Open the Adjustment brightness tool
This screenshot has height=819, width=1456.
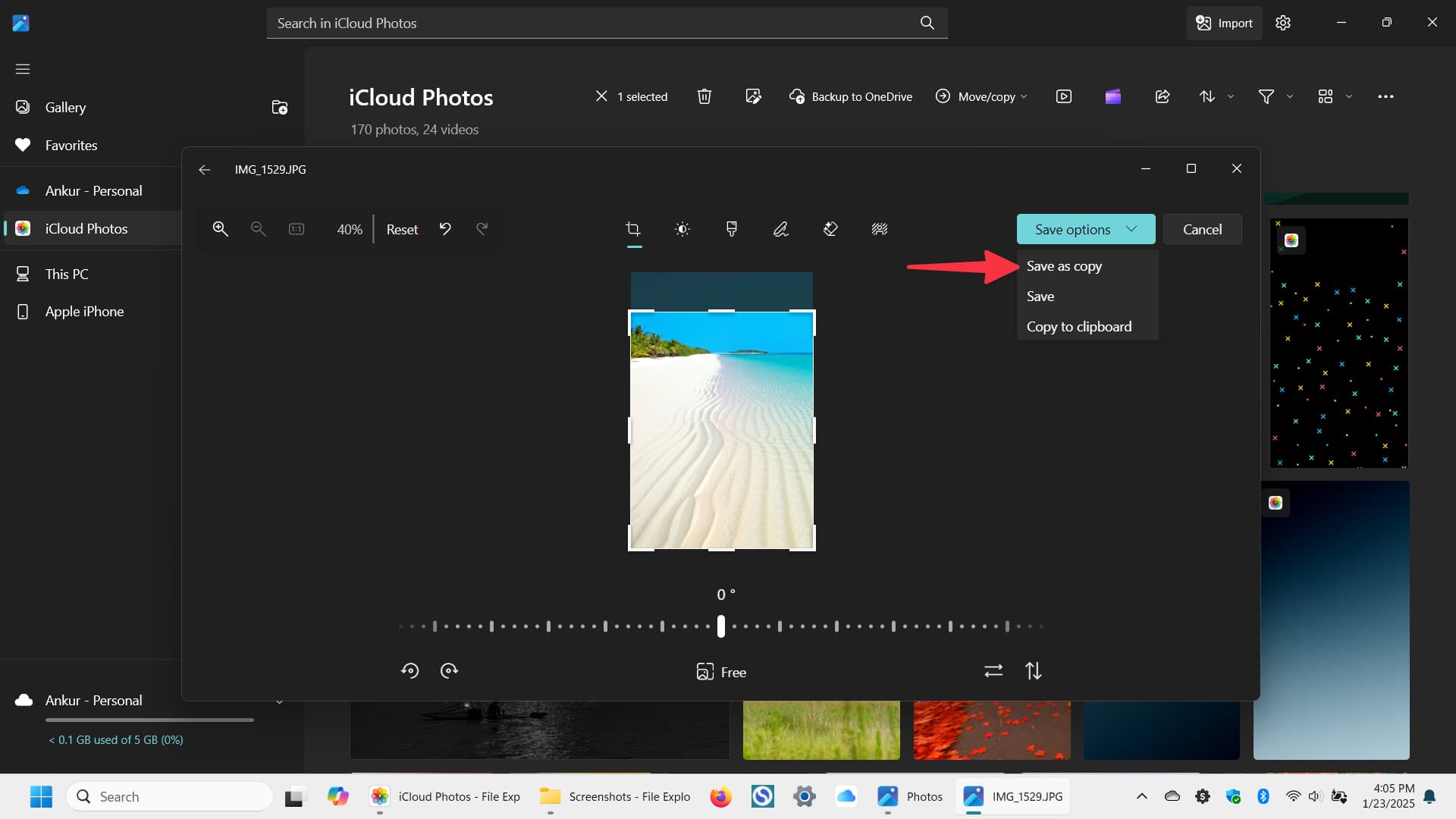click(x=682, y=229)
